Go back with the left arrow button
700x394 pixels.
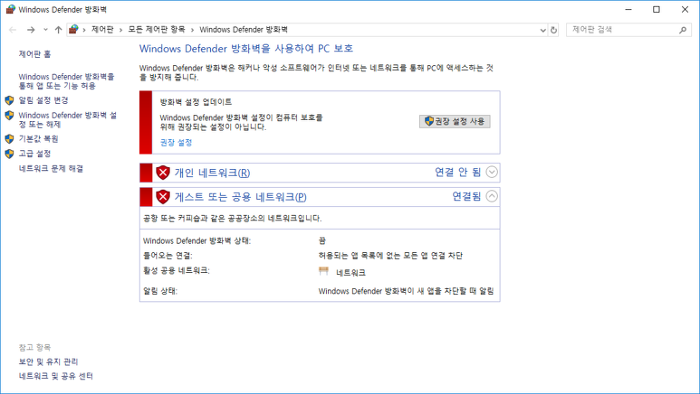click(x=12, y=30)
